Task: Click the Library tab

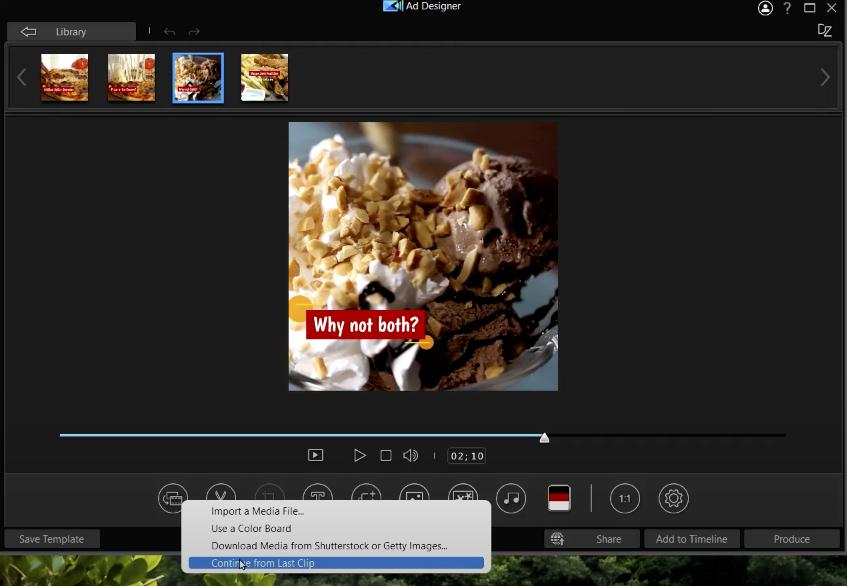Action: pyautogui.click(x=72, y=31)
